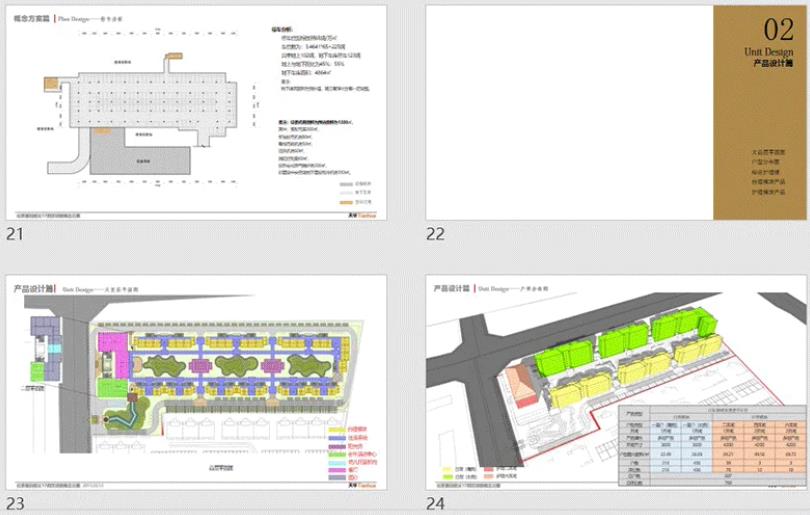
Task: Click 'Unit Design' text on slide 22
Action: [x=768, y=52]
